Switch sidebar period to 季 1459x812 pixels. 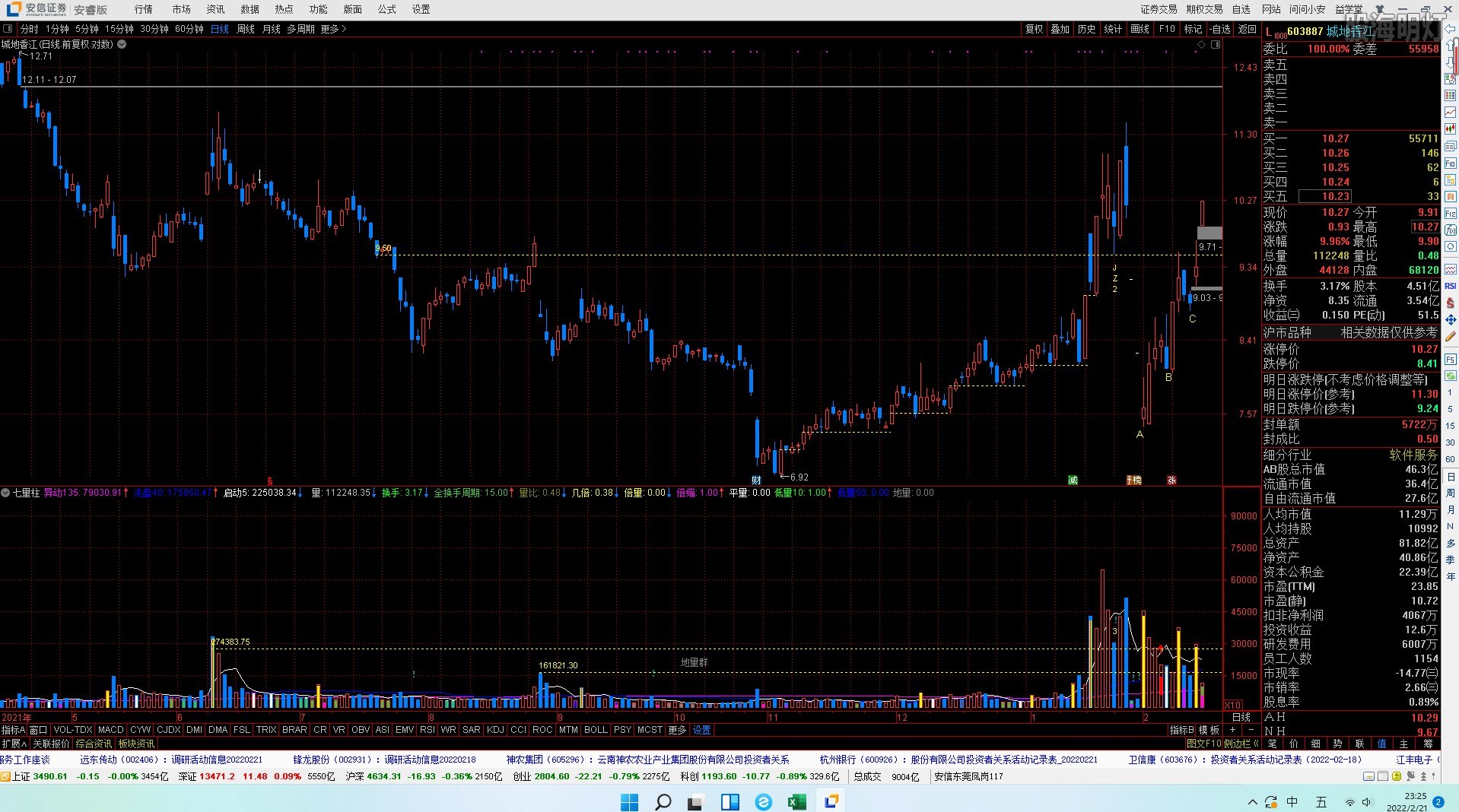tap(1451, 560)
